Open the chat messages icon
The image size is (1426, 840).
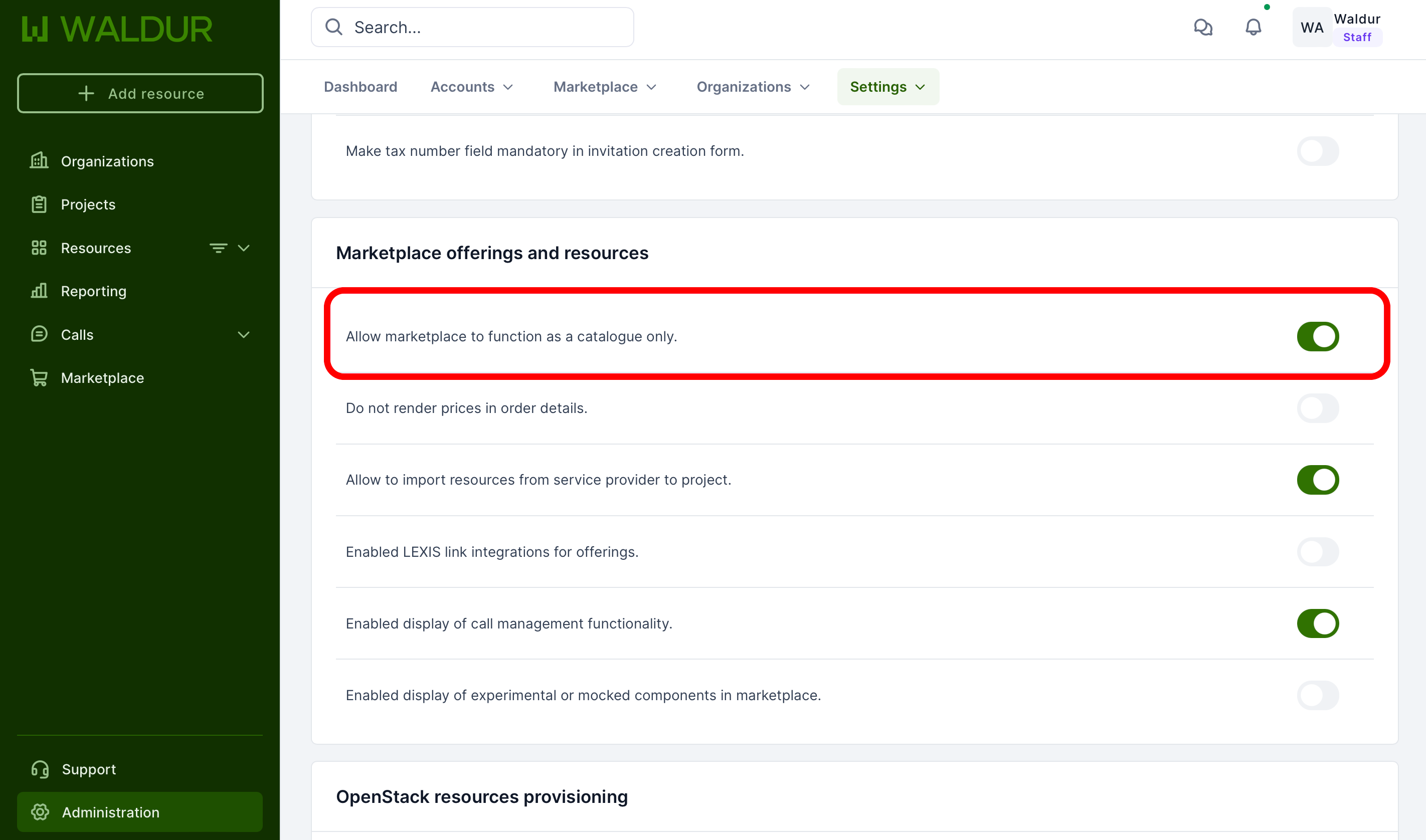(1203, 27)
